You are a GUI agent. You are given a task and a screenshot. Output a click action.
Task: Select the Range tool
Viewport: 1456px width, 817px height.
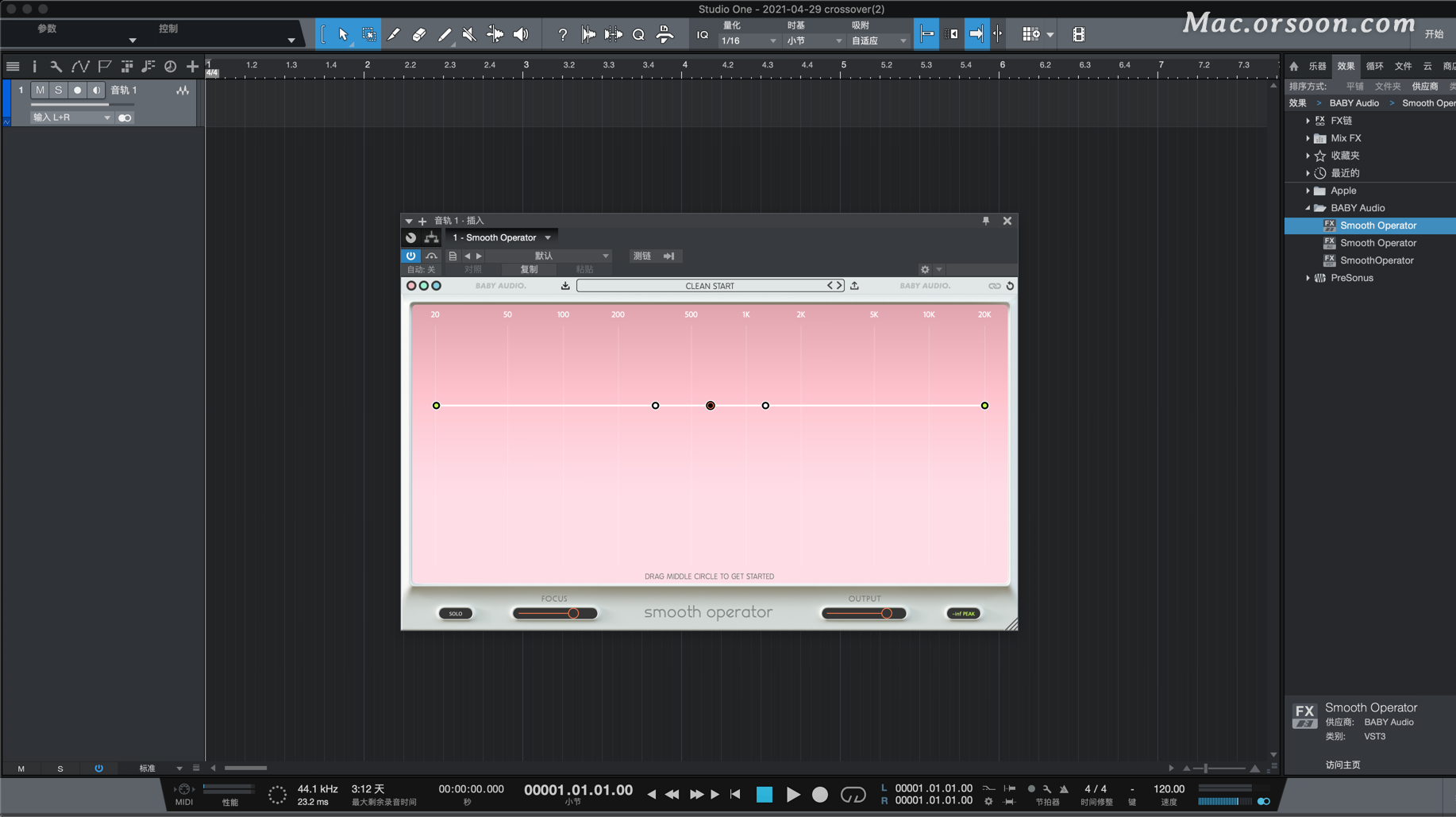click(x=369, y=34)
